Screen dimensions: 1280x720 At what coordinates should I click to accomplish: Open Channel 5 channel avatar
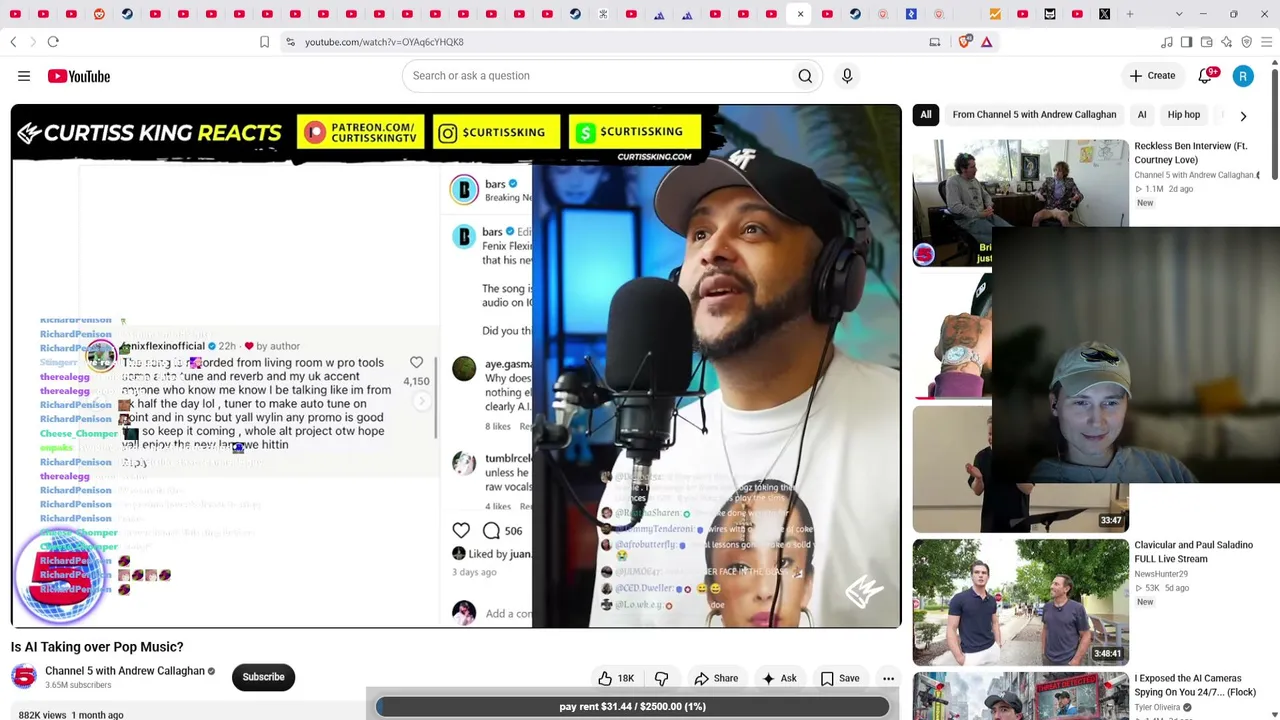pos(24,677)
